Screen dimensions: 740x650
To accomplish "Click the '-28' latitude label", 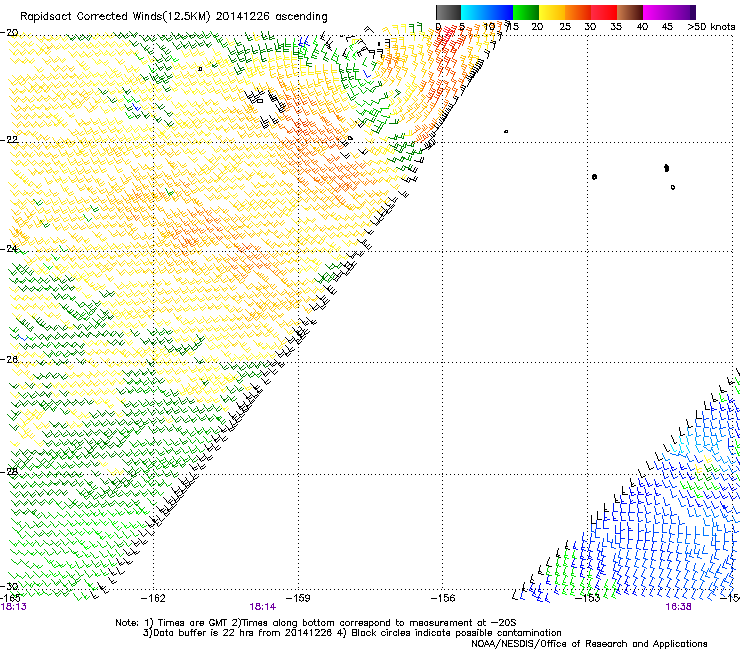I will click(x=9, y=471).
